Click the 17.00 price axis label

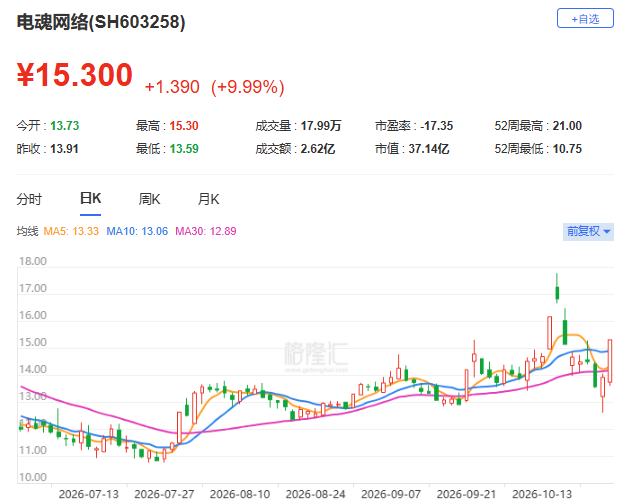pyautogui.click(x=33, y=288)
